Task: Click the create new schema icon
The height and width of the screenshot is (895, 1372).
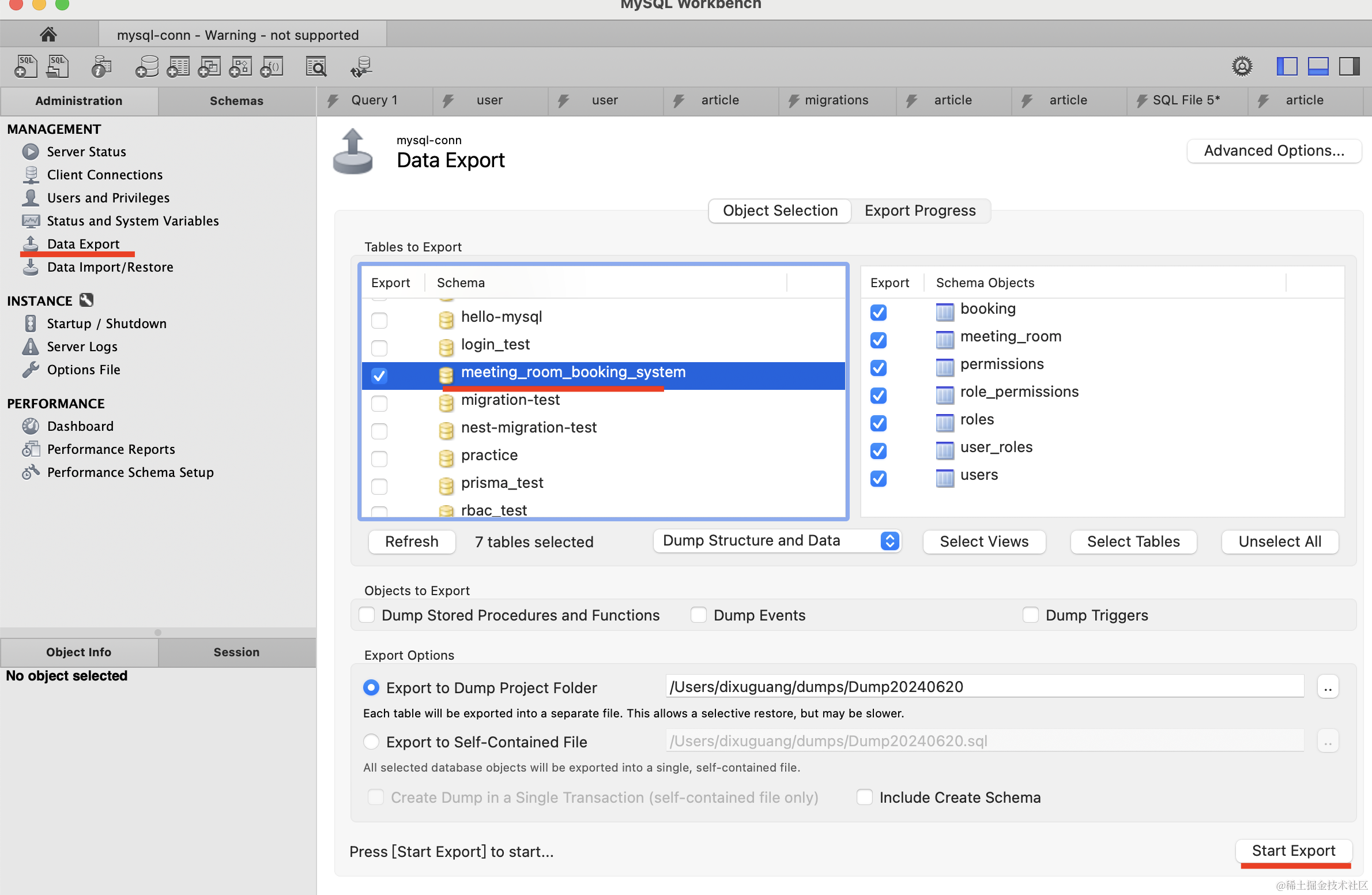Action: click(x=147, y=67)
